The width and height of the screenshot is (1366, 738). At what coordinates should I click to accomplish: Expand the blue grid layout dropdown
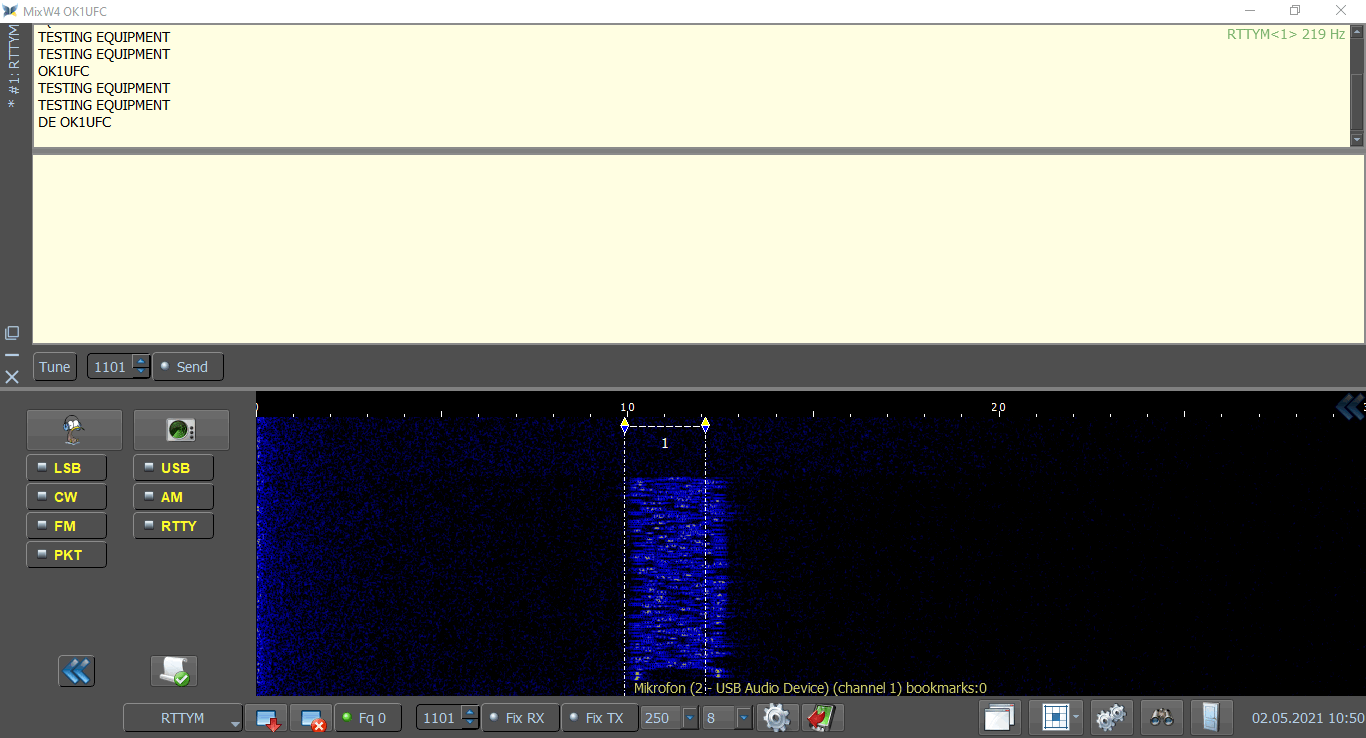click(1075, 718)
